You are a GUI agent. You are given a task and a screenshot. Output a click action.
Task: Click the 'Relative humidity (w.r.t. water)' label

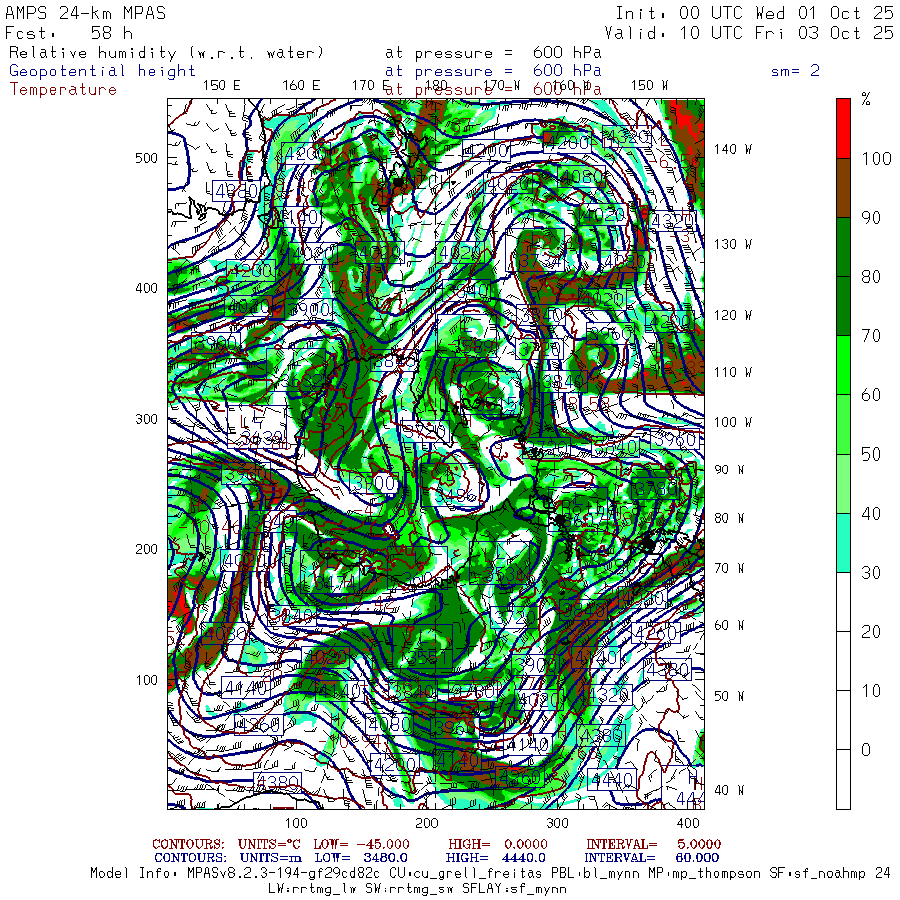tap(166, 53)
